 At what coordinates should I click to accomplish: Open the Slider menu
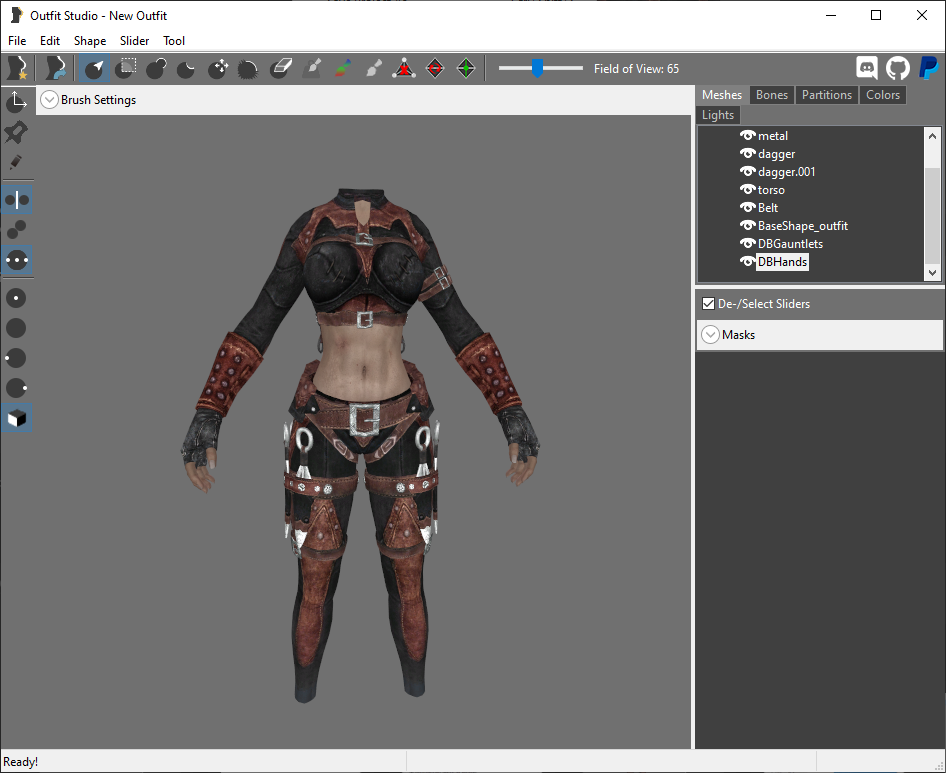coord(135,40)
